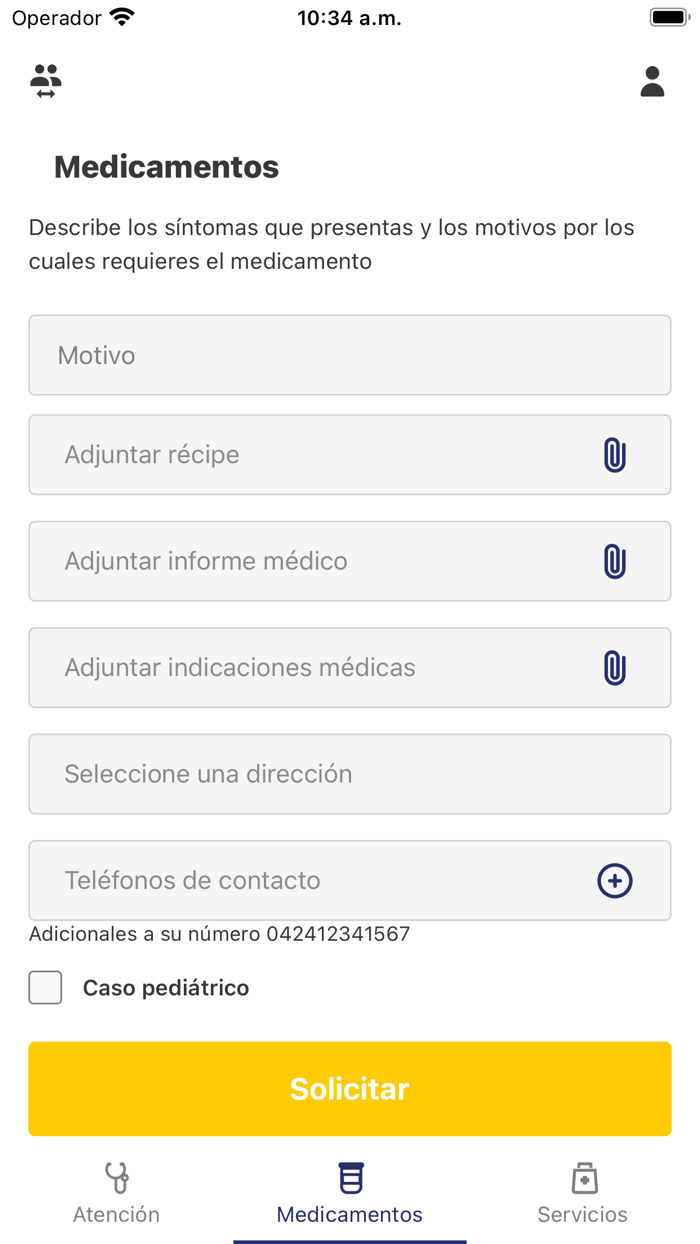Viewport: 700px width, 1244px height.
Task: Add another contact phone with the plus icon
Action: [616, 880]
